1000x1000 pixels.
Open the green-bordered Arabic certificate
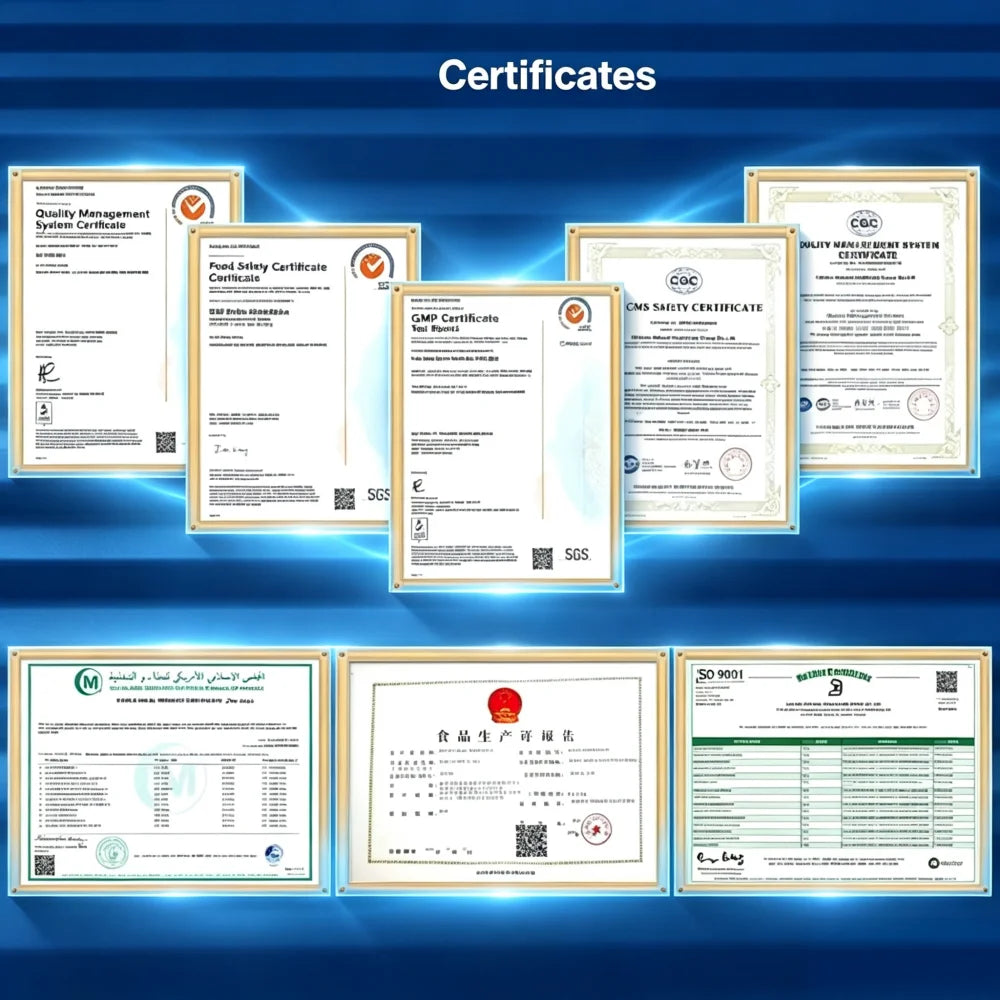(170, 772)
